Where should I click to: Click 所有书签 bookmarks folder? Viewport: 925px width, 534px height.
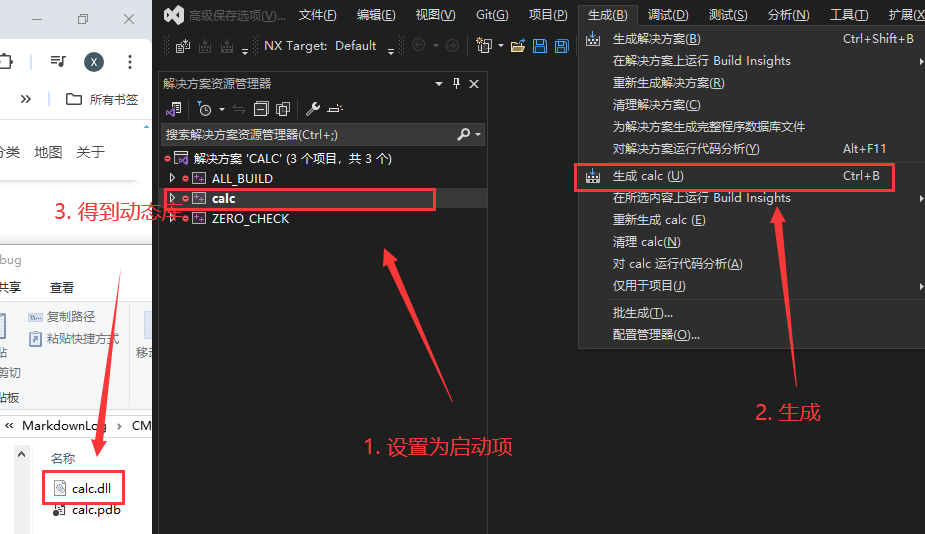[102, 99]
